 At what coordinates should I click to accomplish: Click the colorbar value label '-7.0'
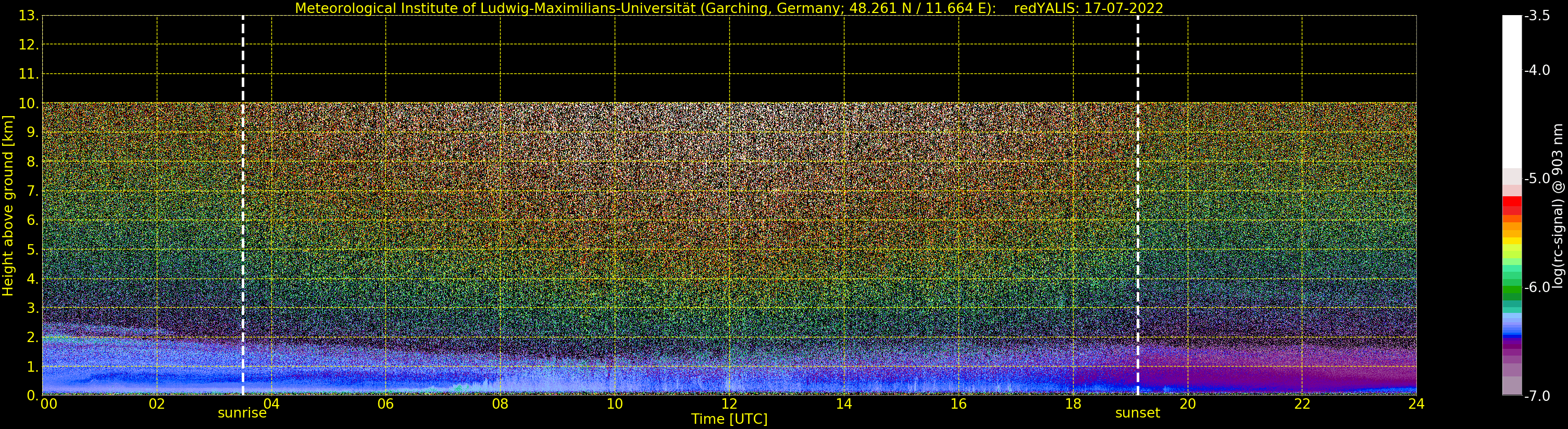(1537, 396)
